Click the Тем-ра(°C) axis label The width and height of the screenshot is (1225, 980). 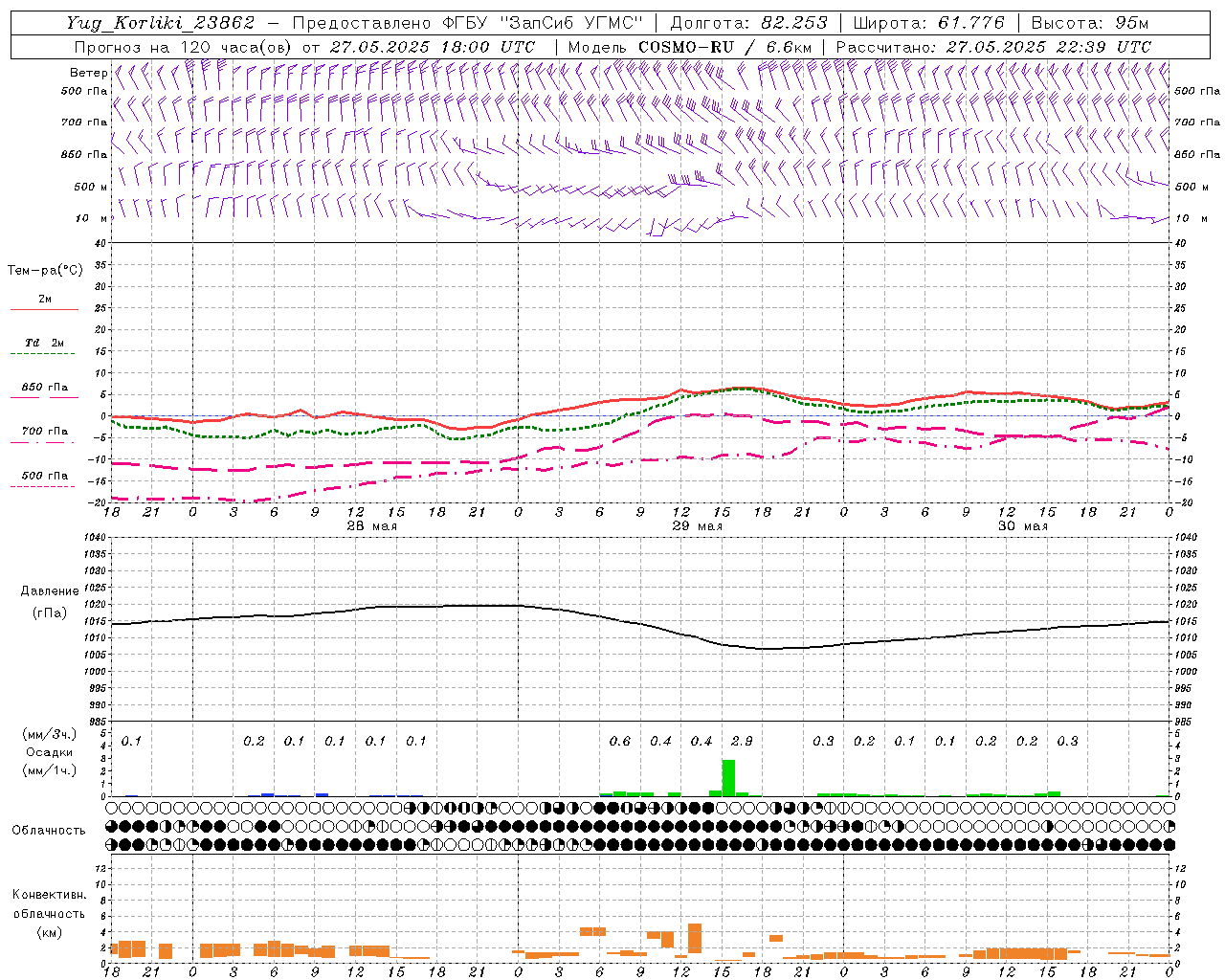45,271
